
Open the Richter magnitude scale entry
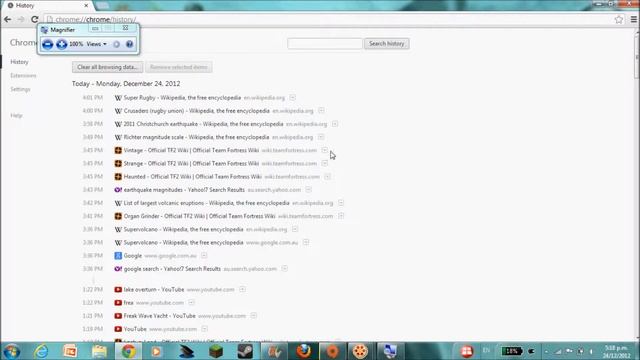tap(196, 138)
